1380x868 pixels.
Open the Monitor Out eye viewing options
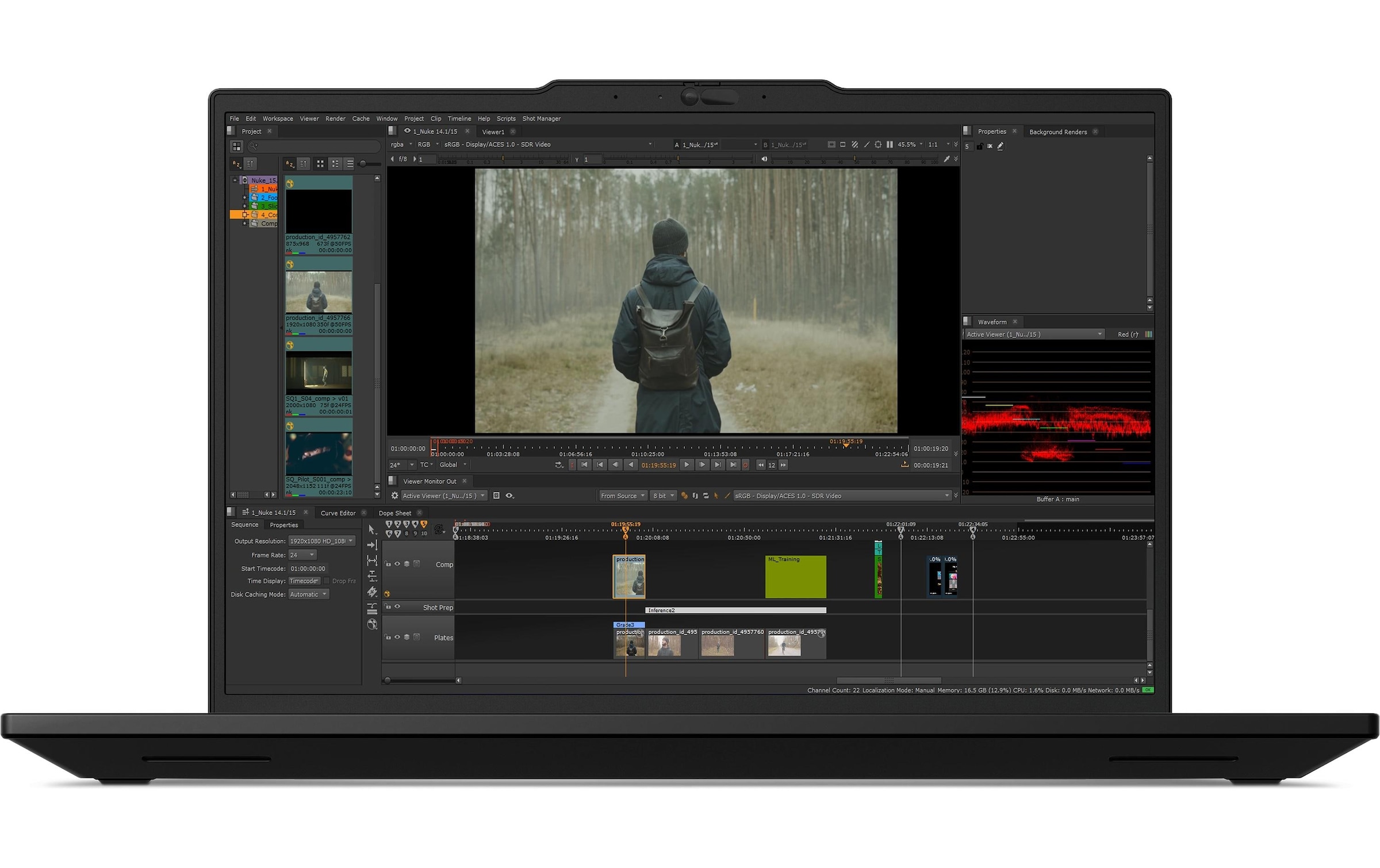509,496
